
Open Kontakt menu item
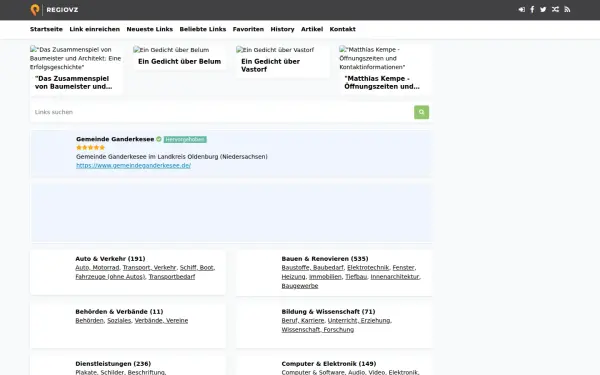click(342, 29)
